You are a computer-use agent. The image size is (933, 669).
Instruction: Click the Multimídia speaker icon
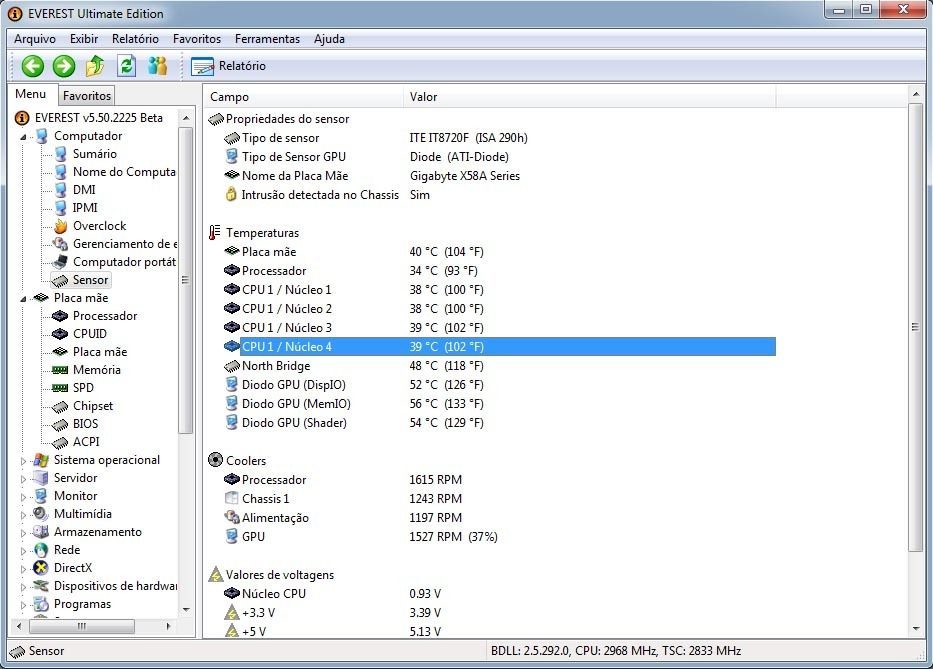pos(41,514)
